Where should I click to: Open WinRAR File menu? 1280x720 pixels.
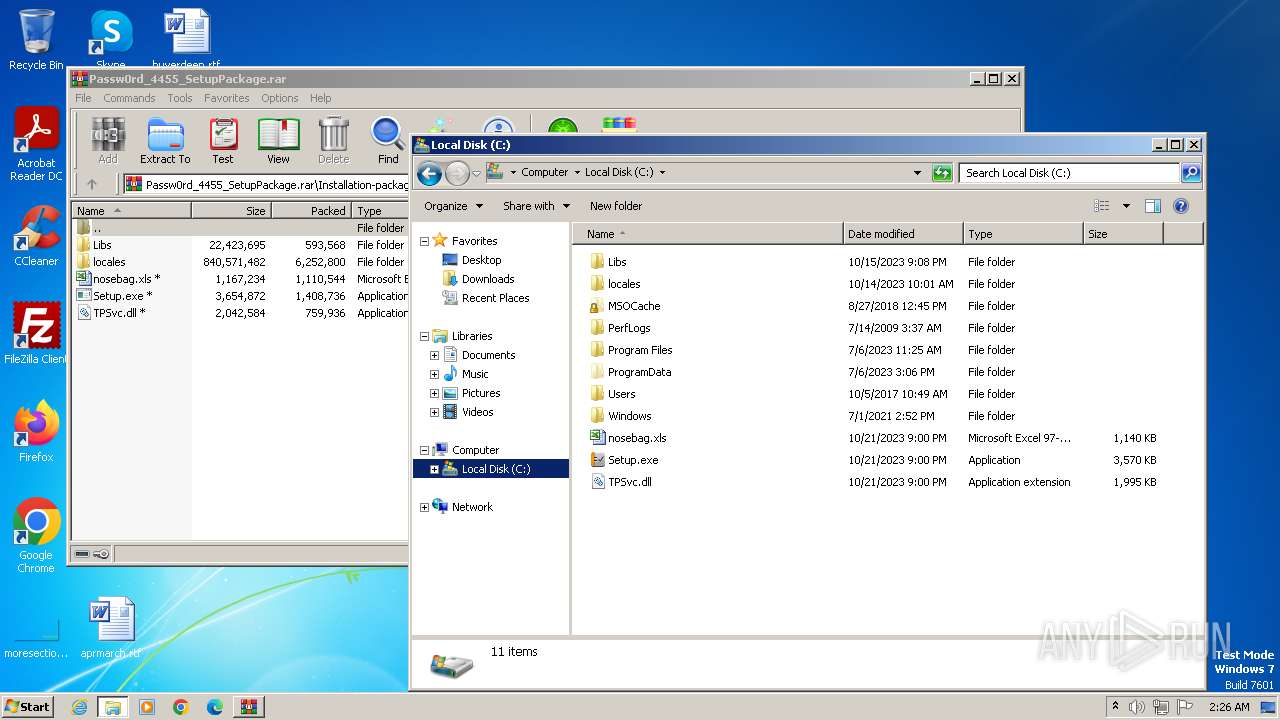(83, 98)
